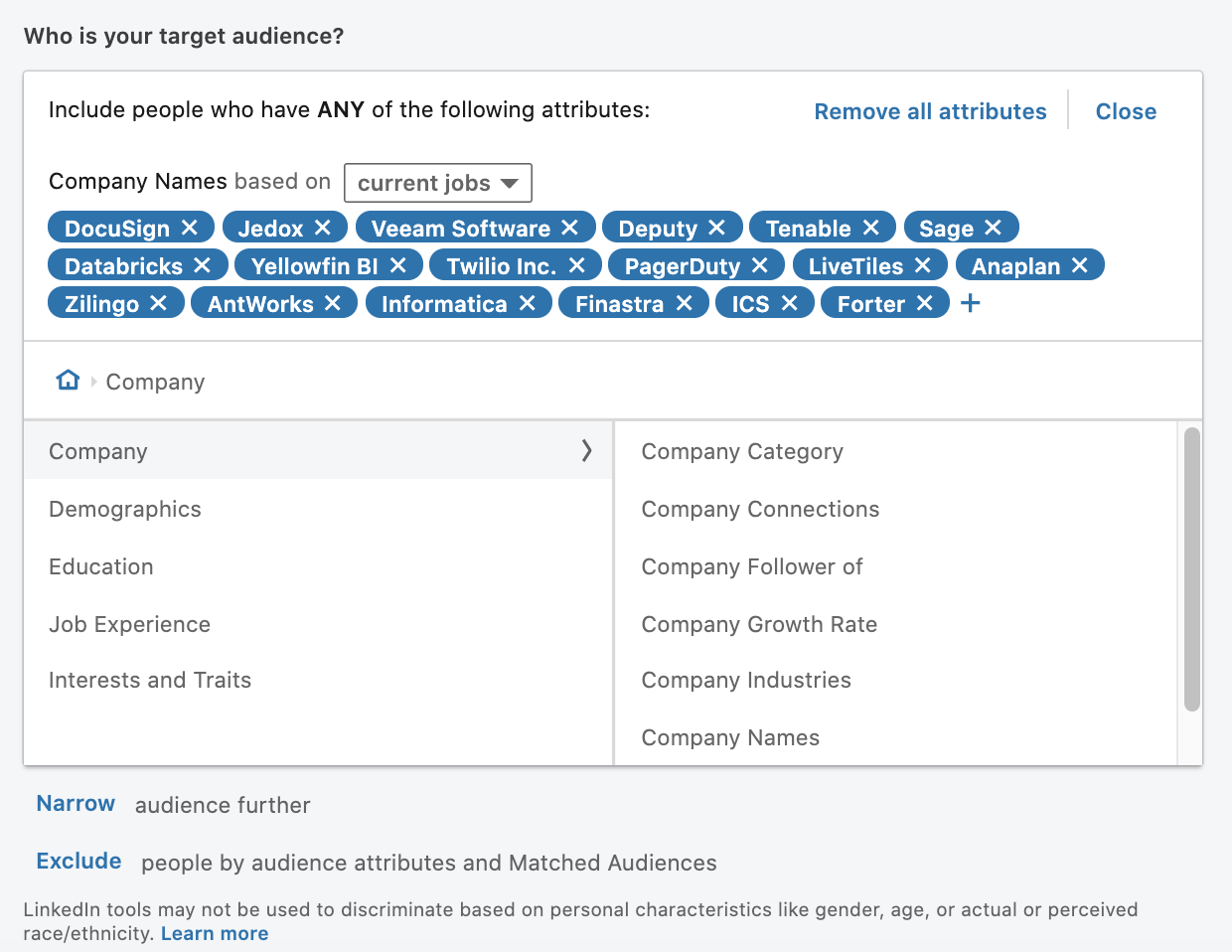Remove the Zilingo tag
The image size is (1232, 952).
tap(158, 303)
